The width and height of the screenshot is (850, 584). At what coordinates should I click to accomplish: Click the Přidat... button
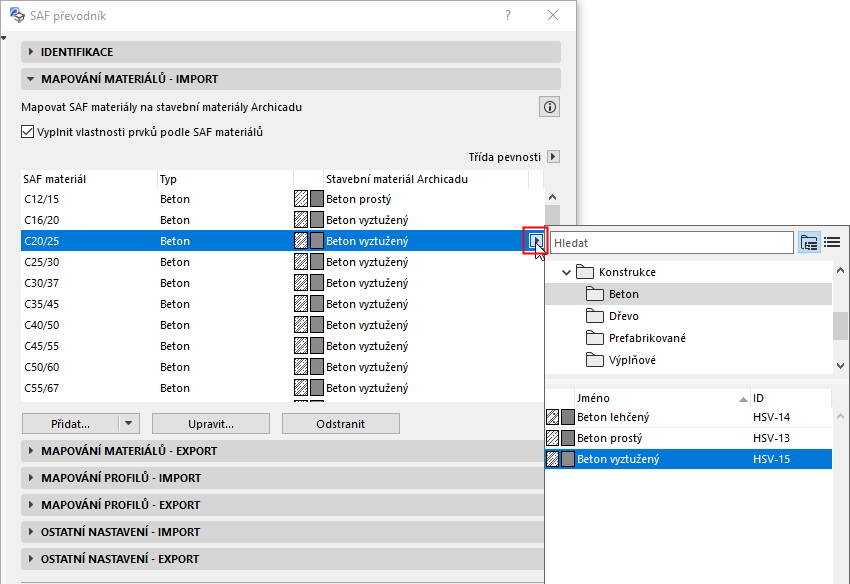pyautogui.click(x=70, y=424)
